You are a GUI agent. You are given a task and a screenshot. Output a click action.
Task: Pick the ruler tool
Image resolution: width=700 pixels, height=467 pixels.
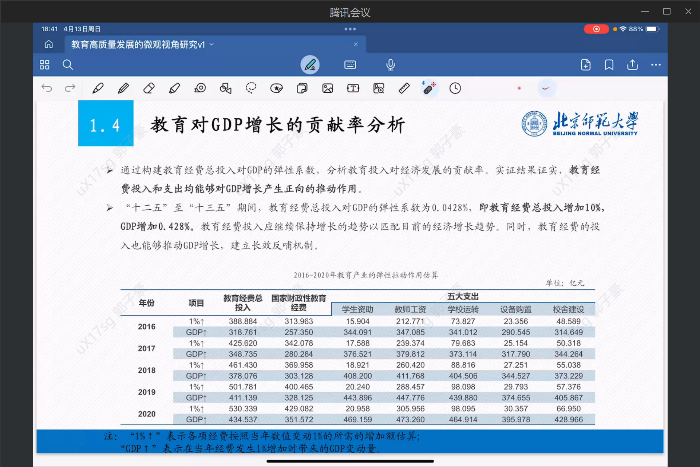click(x=404, y=88)
